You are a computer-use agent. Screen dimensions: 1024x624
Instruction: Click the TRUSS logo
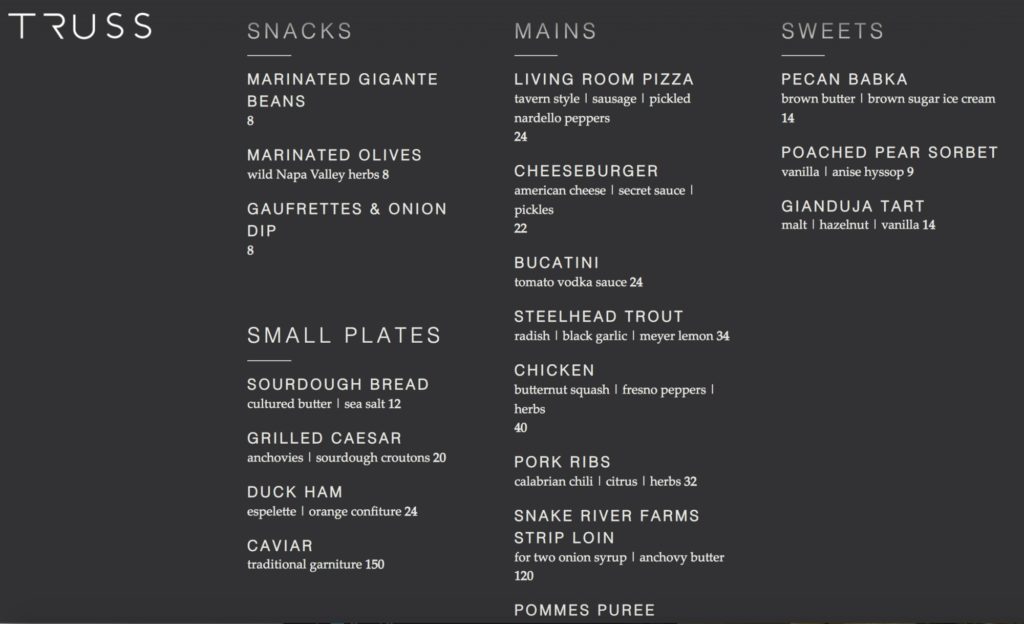tap(80, 26)
